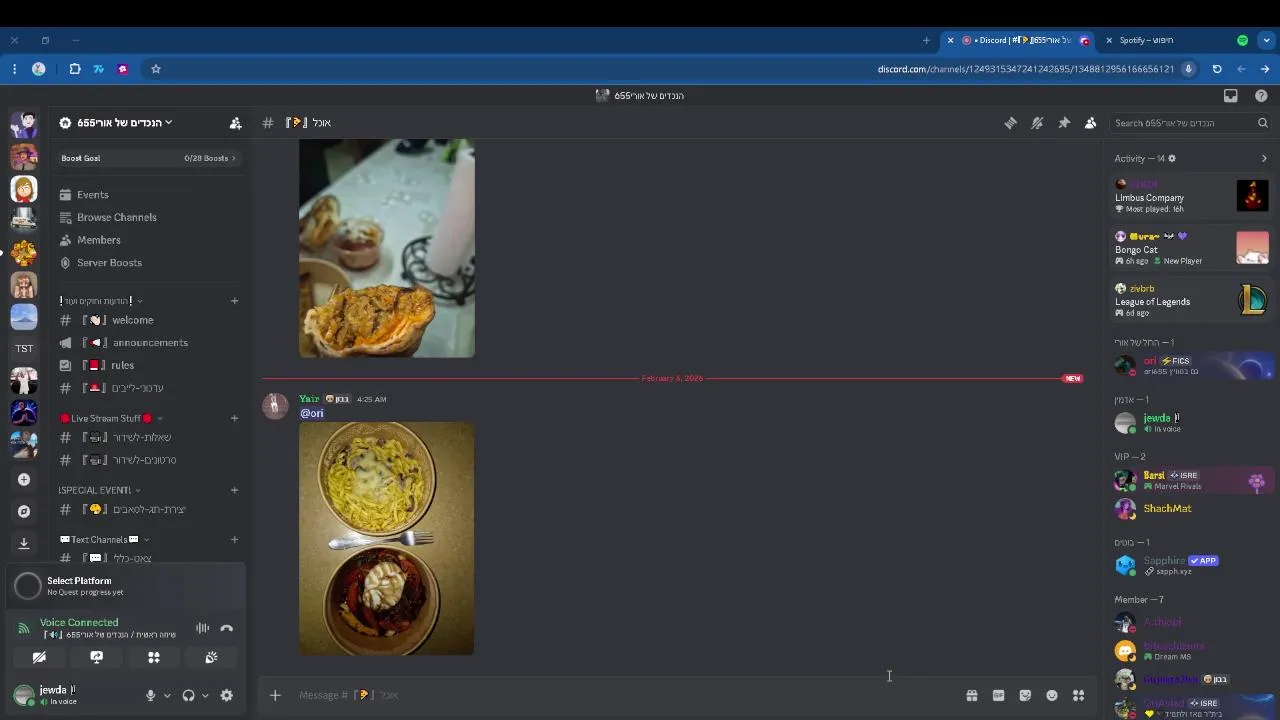Add channel to Text Channels category
Viewport: 1280px width, 720px height.
(234, 540)
